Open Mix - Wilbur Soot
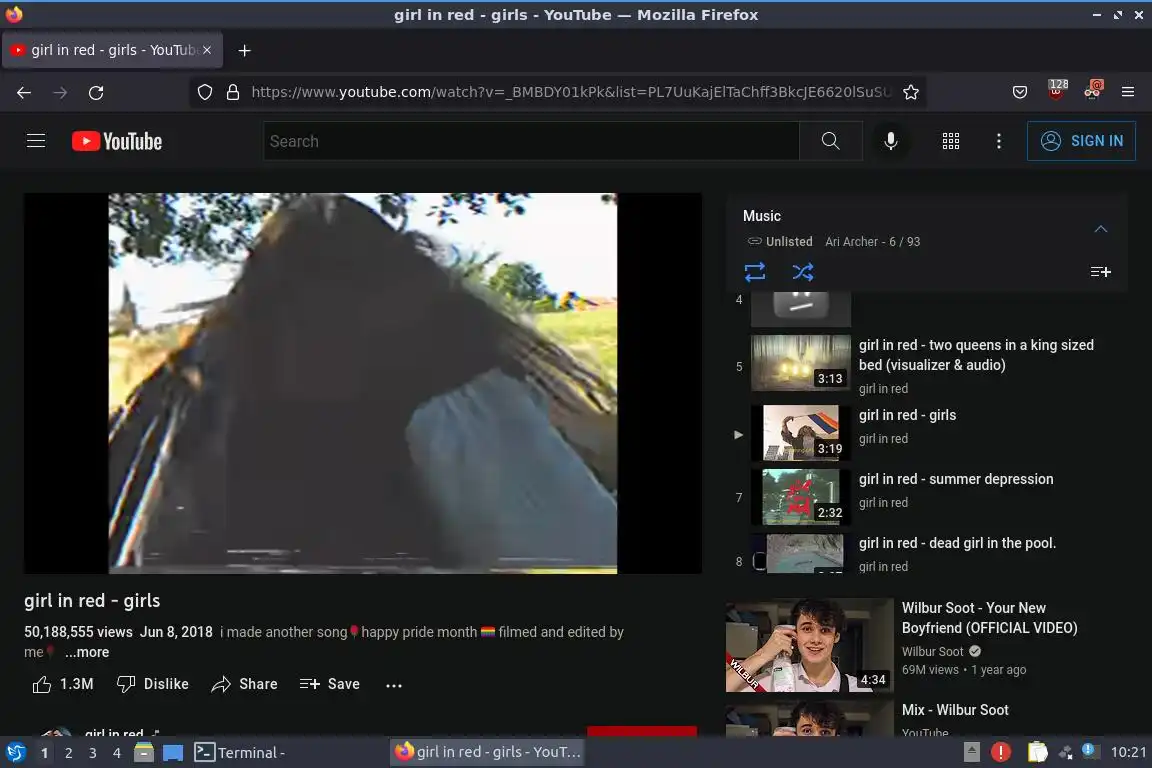 [955, 710]
